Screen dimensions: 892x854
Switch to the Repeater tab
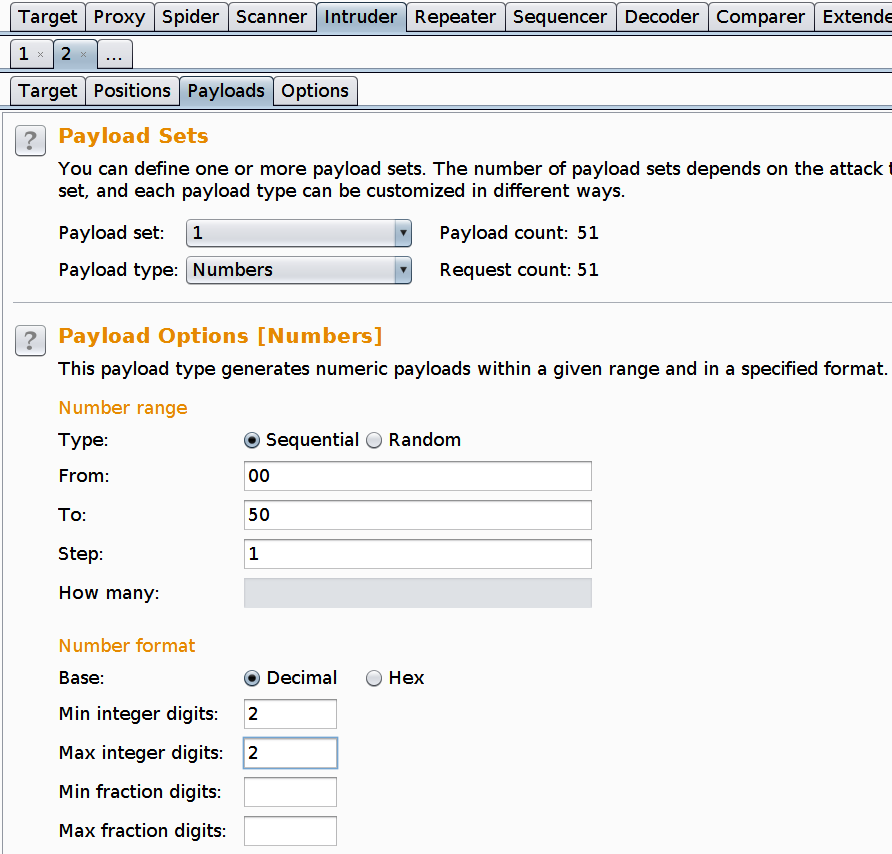[x=455, y=17]
